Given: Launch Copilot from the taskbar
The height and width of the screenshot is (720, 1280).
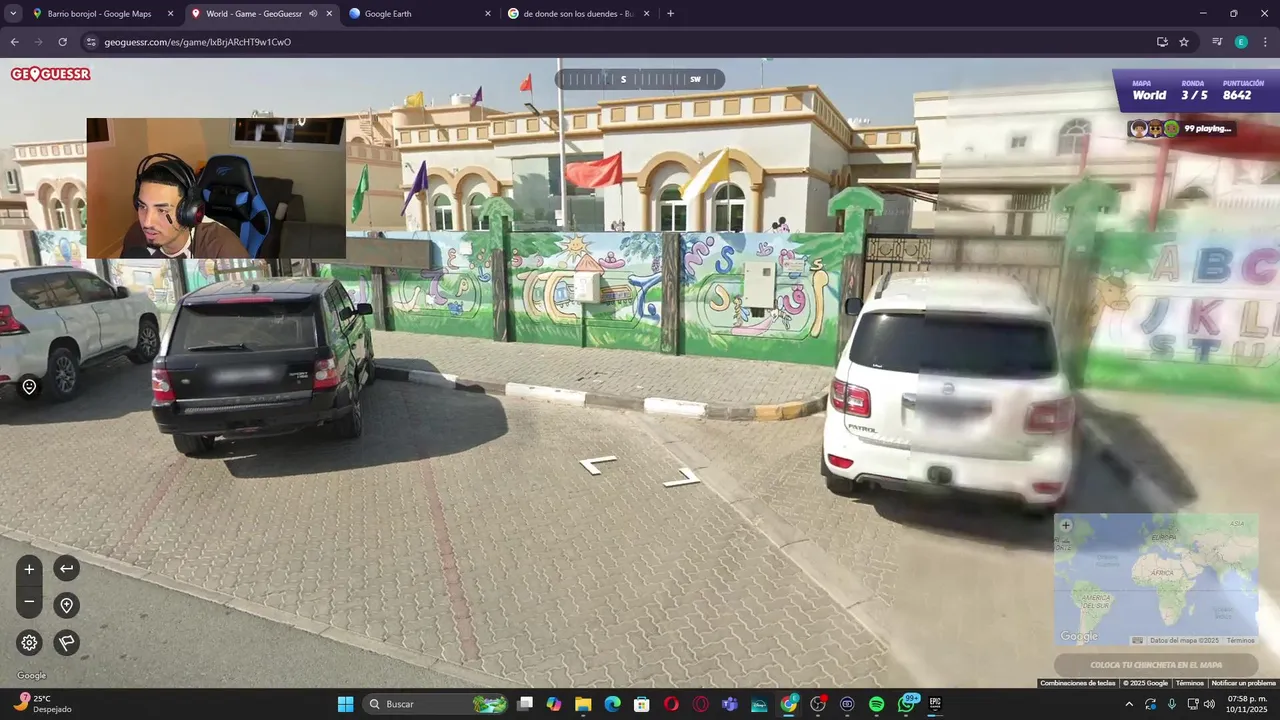Looking at the screenshot, I should pos(554,704).
